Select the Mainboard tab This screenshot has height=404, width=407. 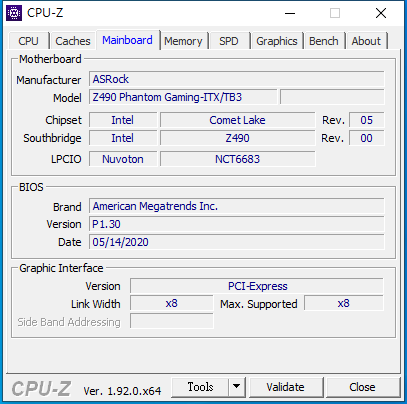click(127, 40)
